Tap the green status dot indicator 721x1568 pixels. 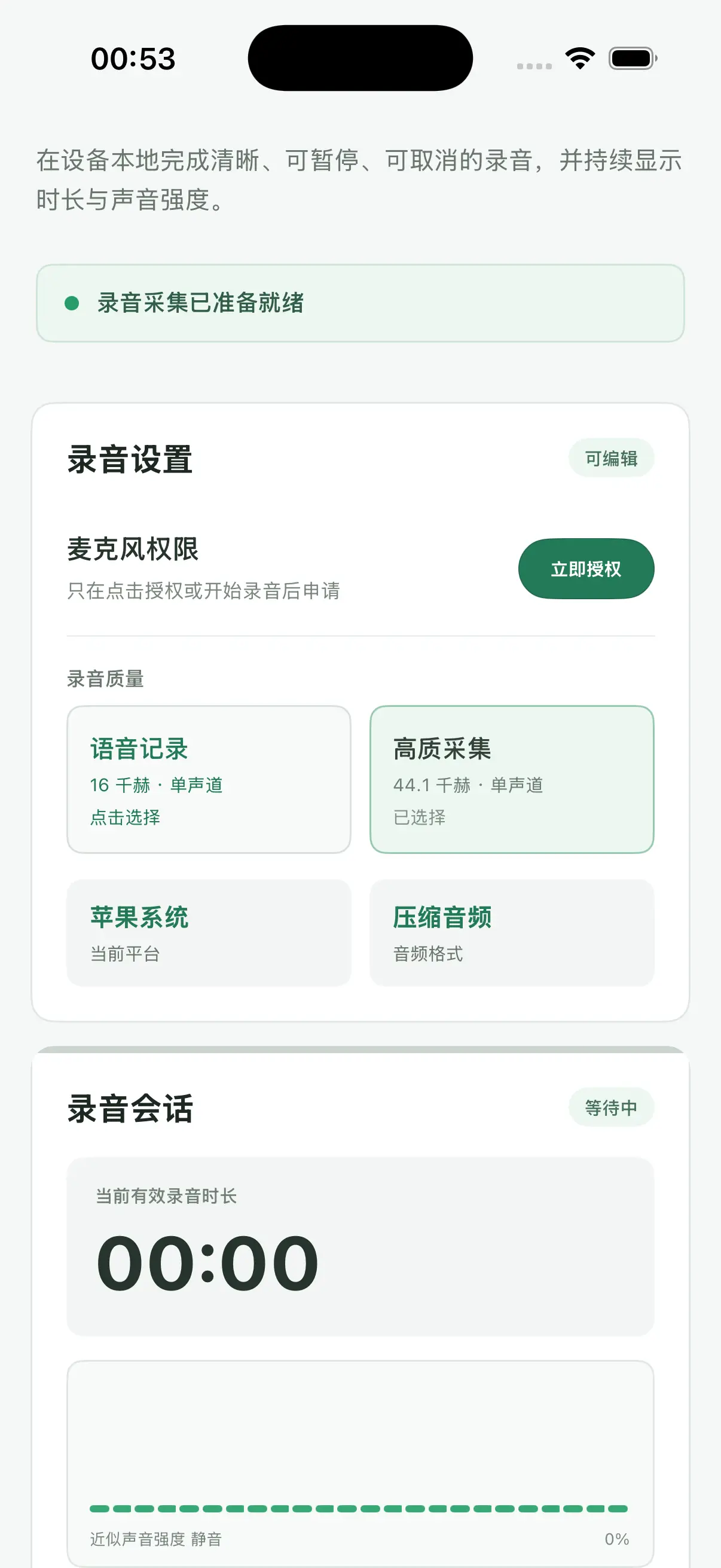point(72,303)
